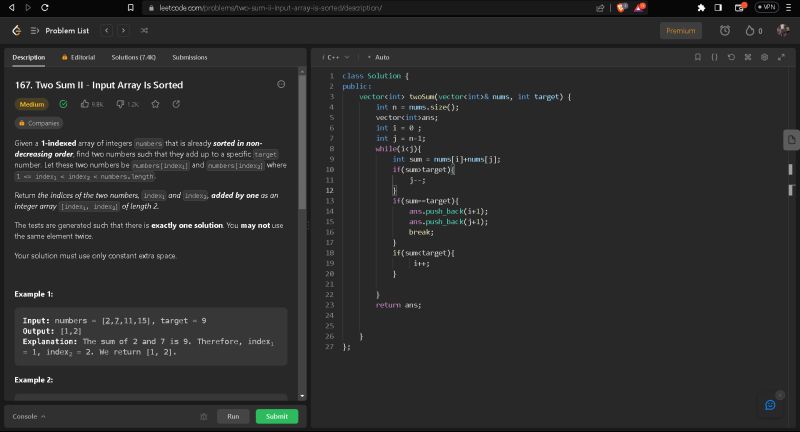Pick a random problem with shuffle
This screenshot has width=800, height=432.
point(144,31)
